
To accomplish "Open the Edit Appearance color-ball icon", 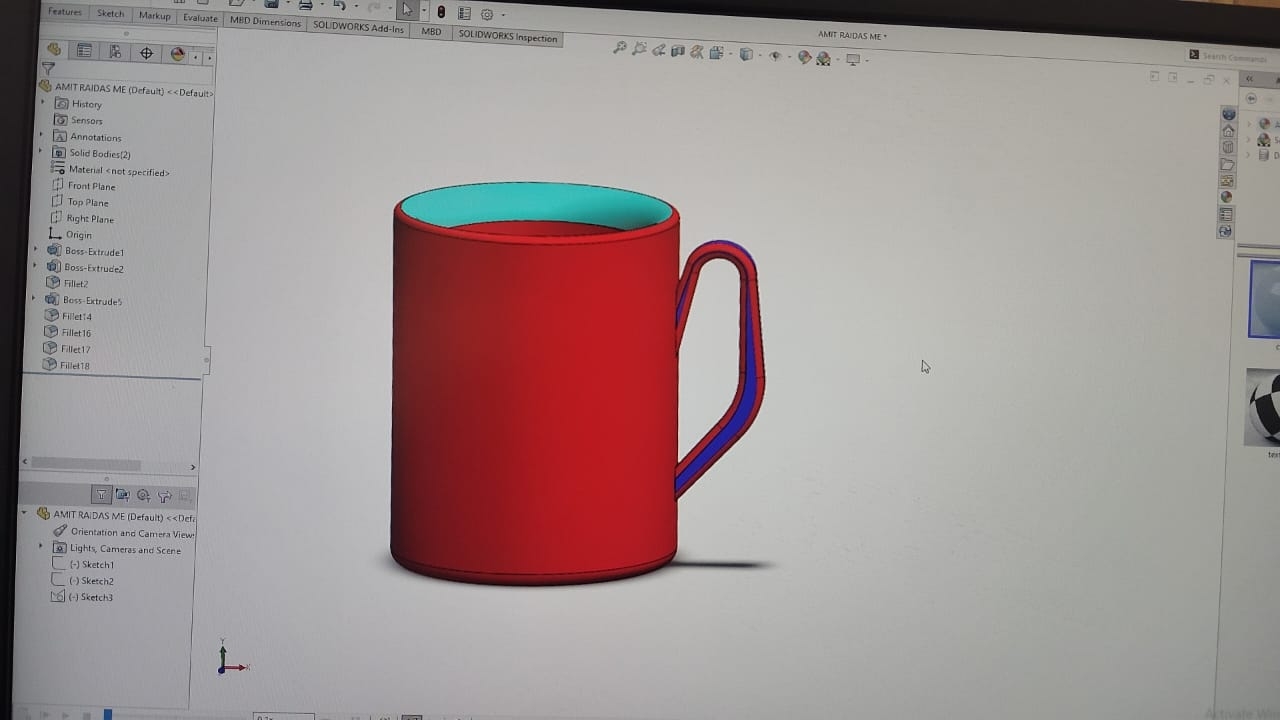I will pyautogui.click(x=804, y=57).
